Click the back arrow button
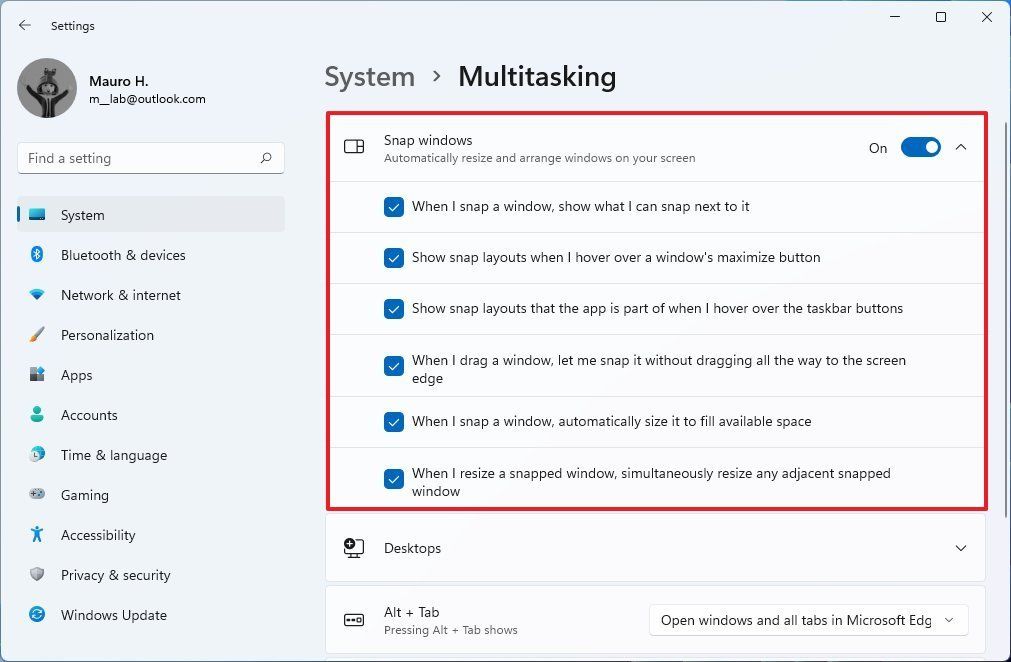Viewport: 1011px width, 662px height. coord(24,25)
